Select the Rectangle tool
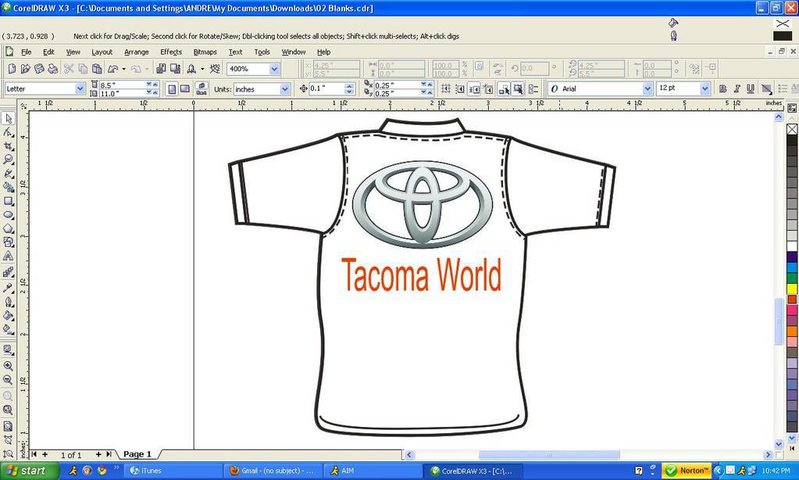 [x=8, y=201]
